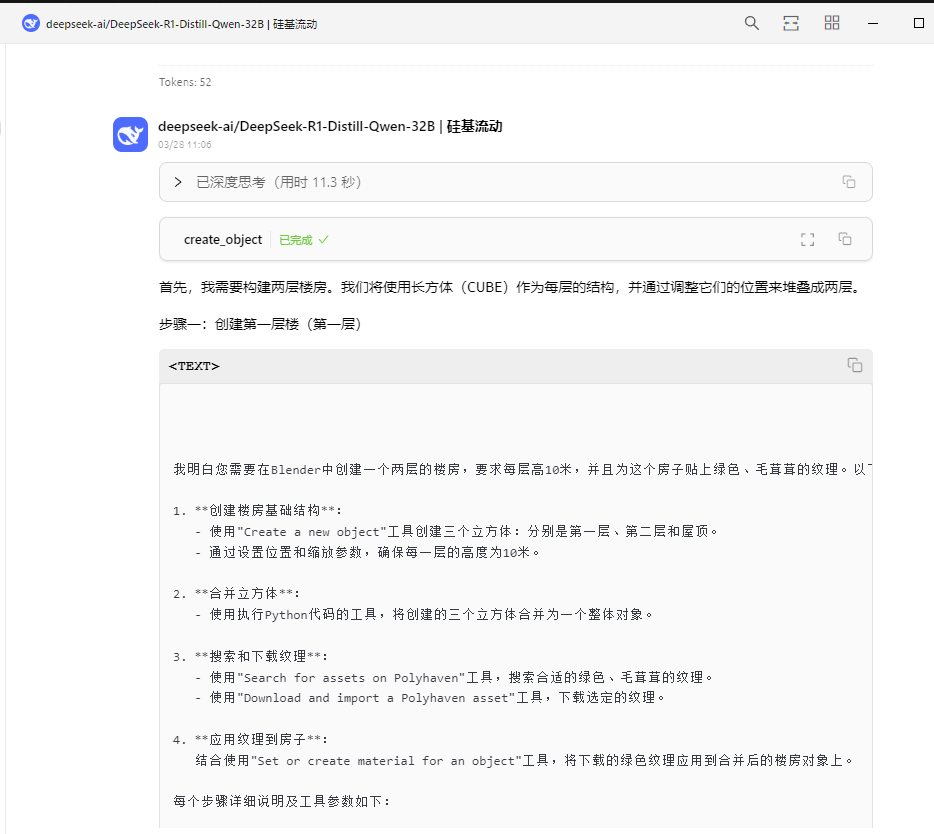Click the four-squares grid icon in title bar
This screenshot has height=834, width=934.
pos(832,23)
